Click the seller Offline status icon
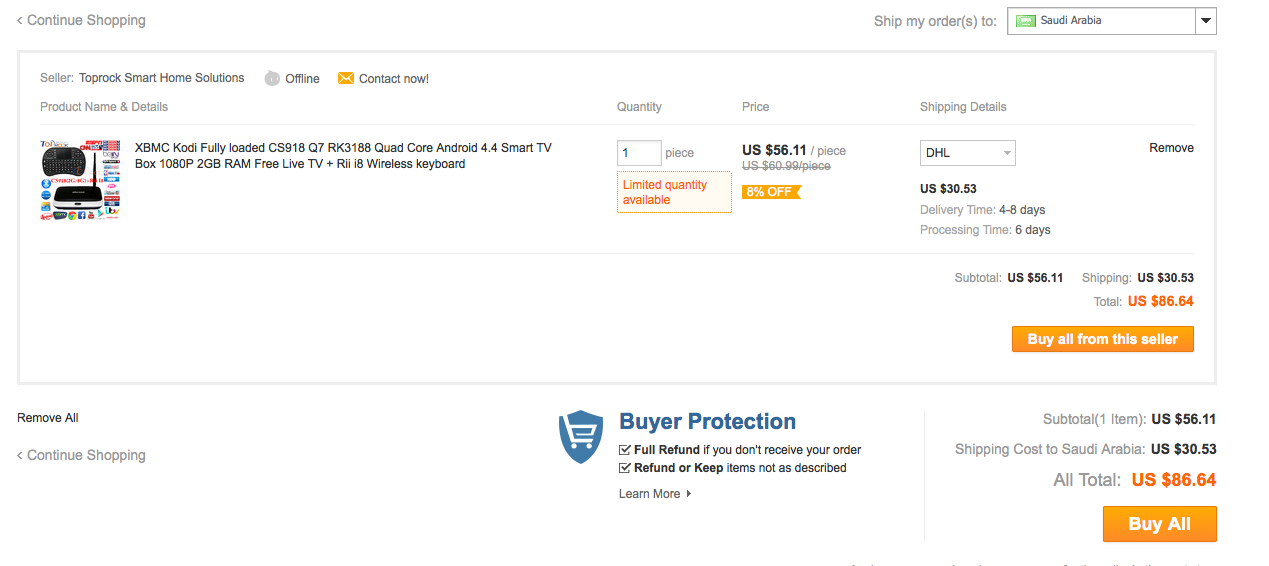This screenshot has height=566, width=1269. (272, 78)
